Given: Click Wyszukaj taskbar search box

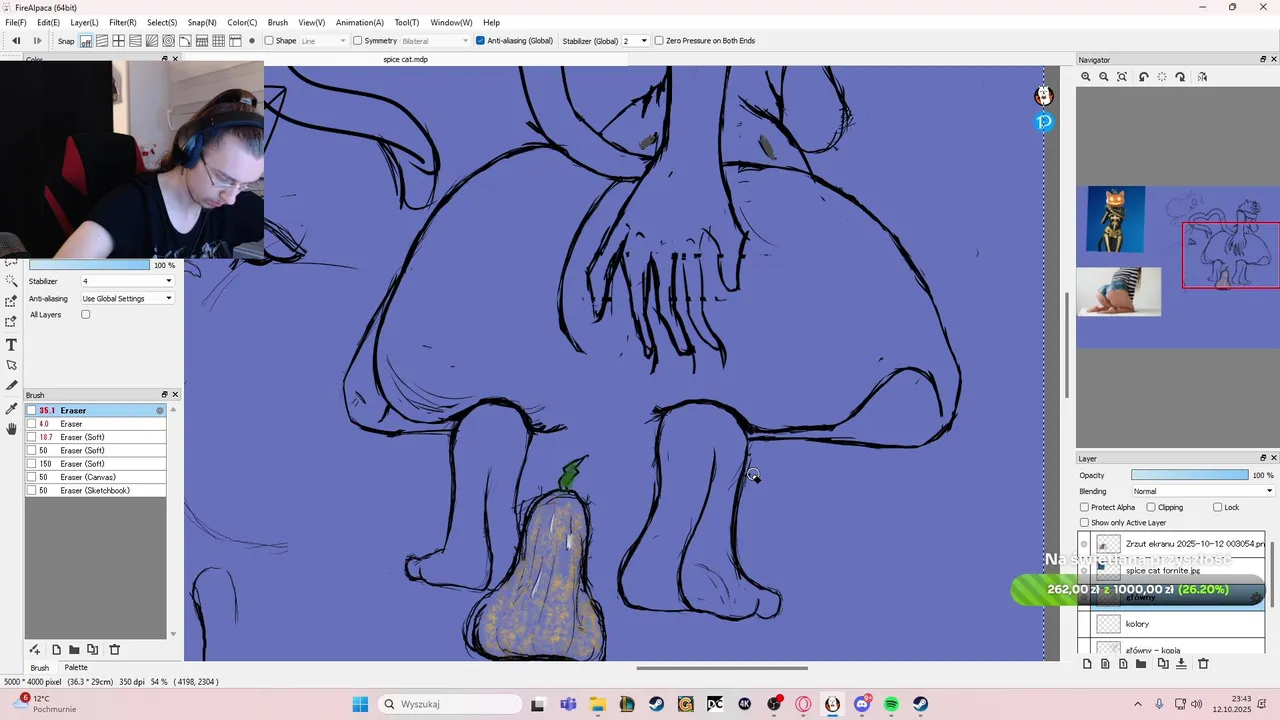Looking at the screenshot, I should pos(449,705).
